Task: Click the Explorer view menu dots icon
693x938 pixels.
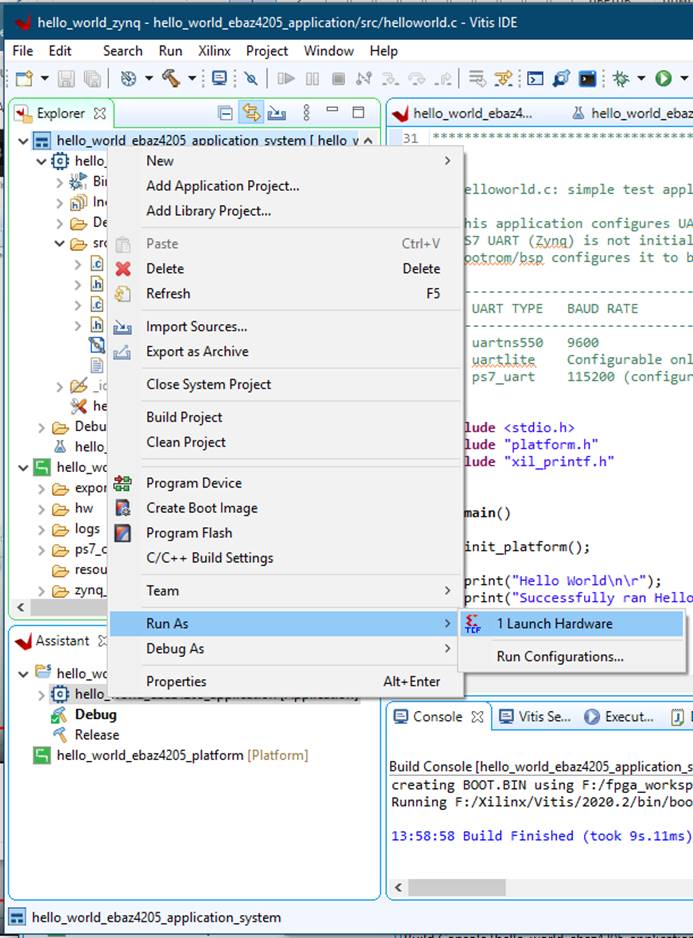Action: [306, 113]
